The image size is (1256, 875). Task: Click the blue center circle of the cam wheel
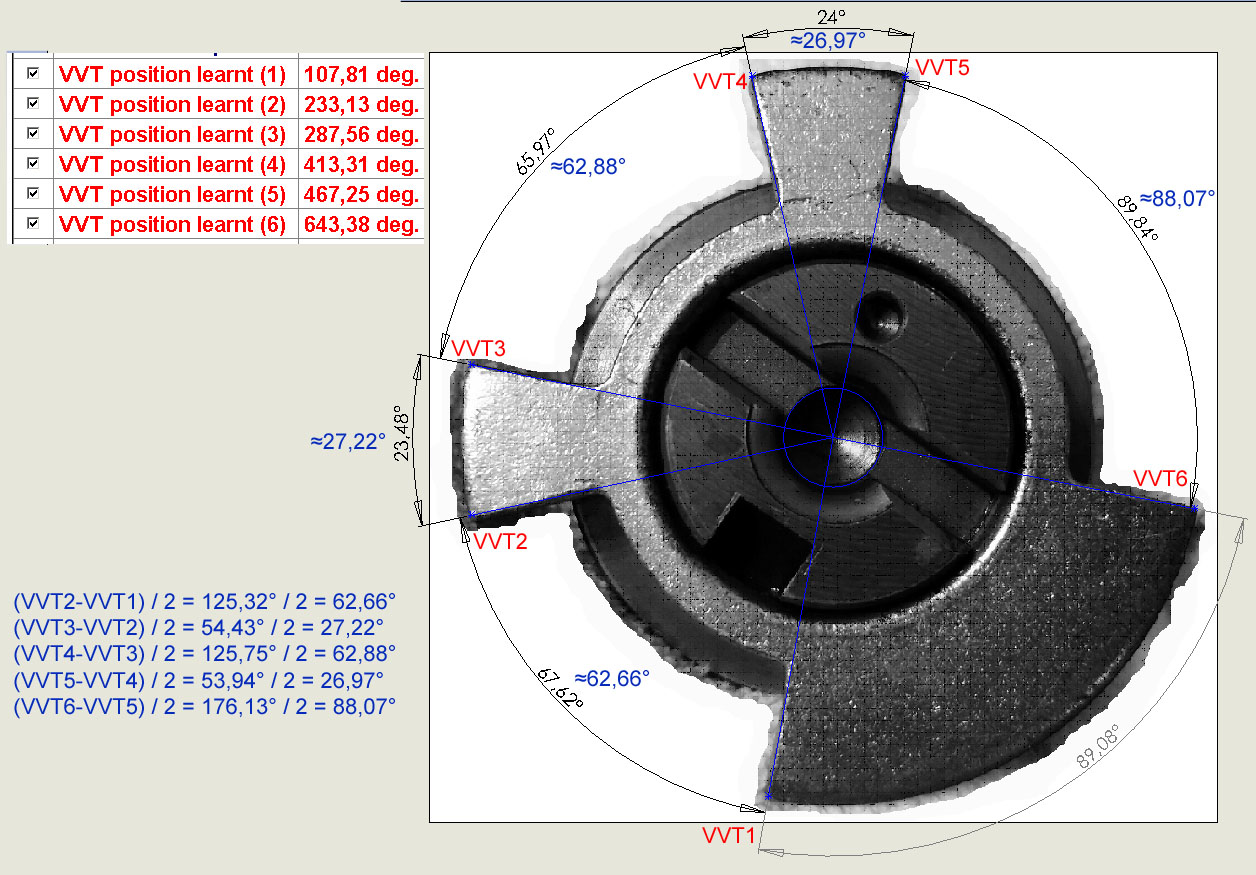pyautogui.click(x=832, y=437)
